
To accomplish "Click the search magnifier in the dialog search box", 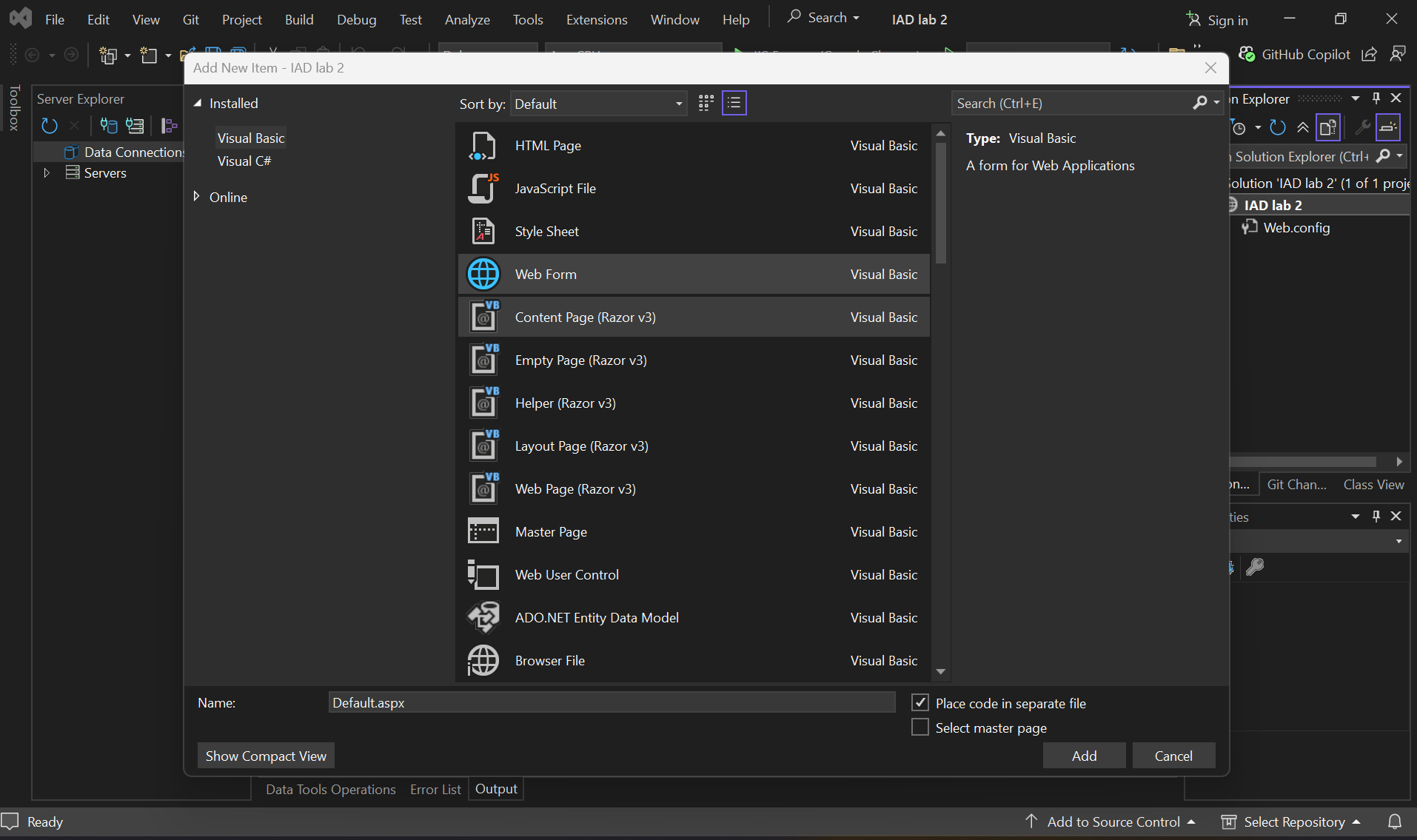I will pyautogui.click(x=1200, y=103).
